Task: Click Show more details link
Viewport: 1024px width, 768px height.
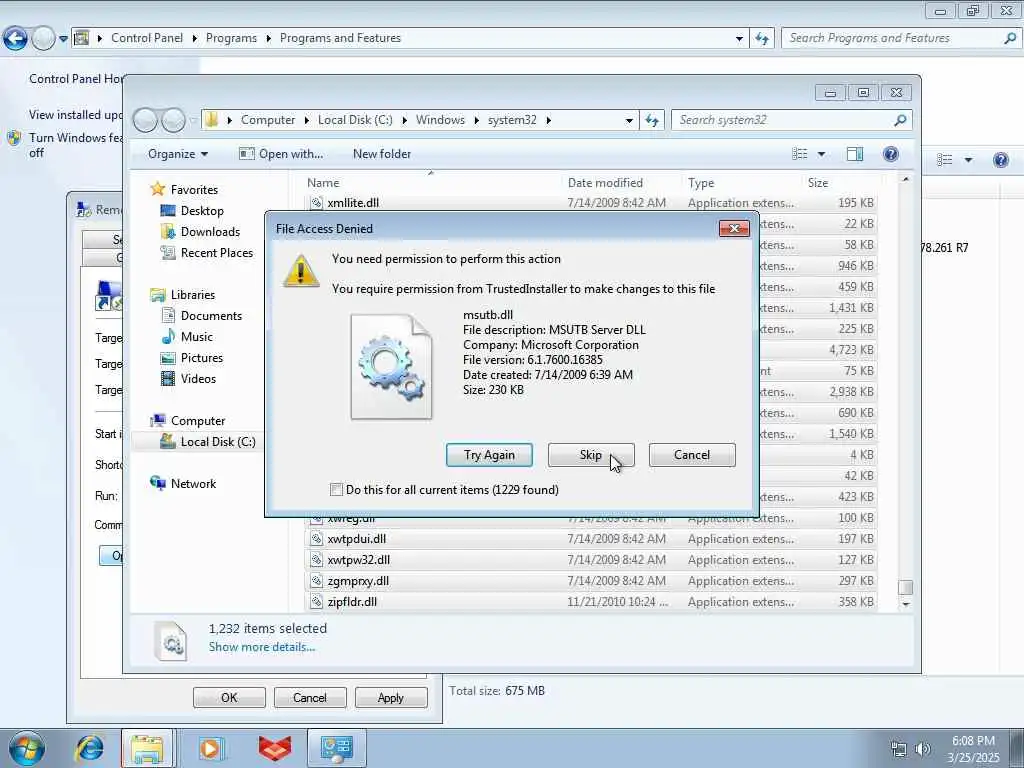Action: click(x=262, y=647)
